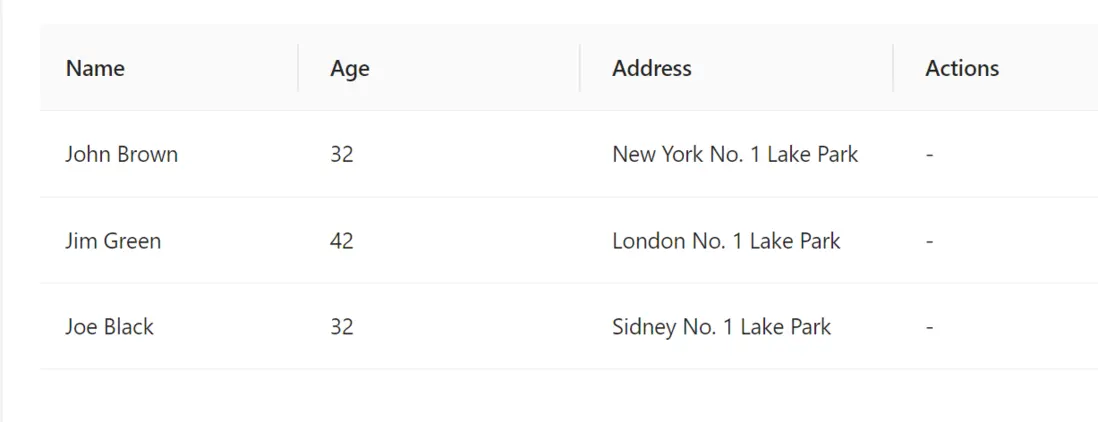The width and height of the screenshot is (1098, 422).
Task: Click the London No. 1 Lake Park address
Action: point(726,241)
